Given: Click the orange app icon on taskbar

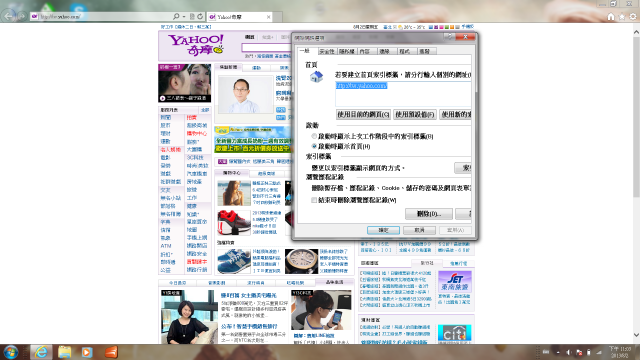Looking at the screenshot, I should (x=111, y=352).
